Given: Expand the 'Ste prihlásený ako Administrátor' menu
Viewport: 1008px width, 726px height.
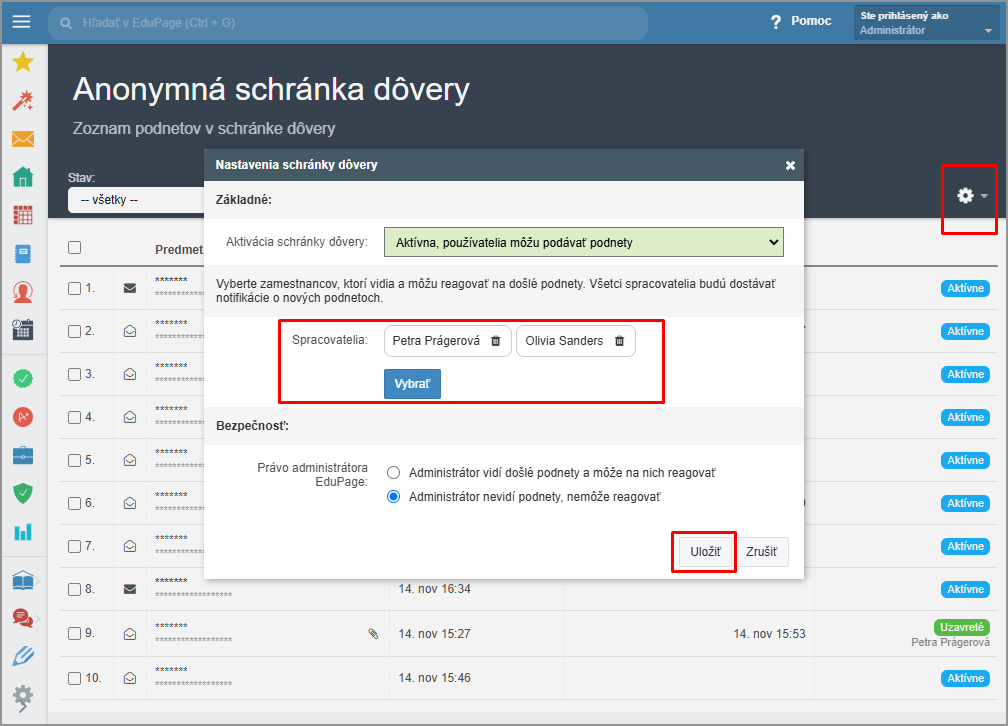Looking at the screenshot, I should coord(926,23).
